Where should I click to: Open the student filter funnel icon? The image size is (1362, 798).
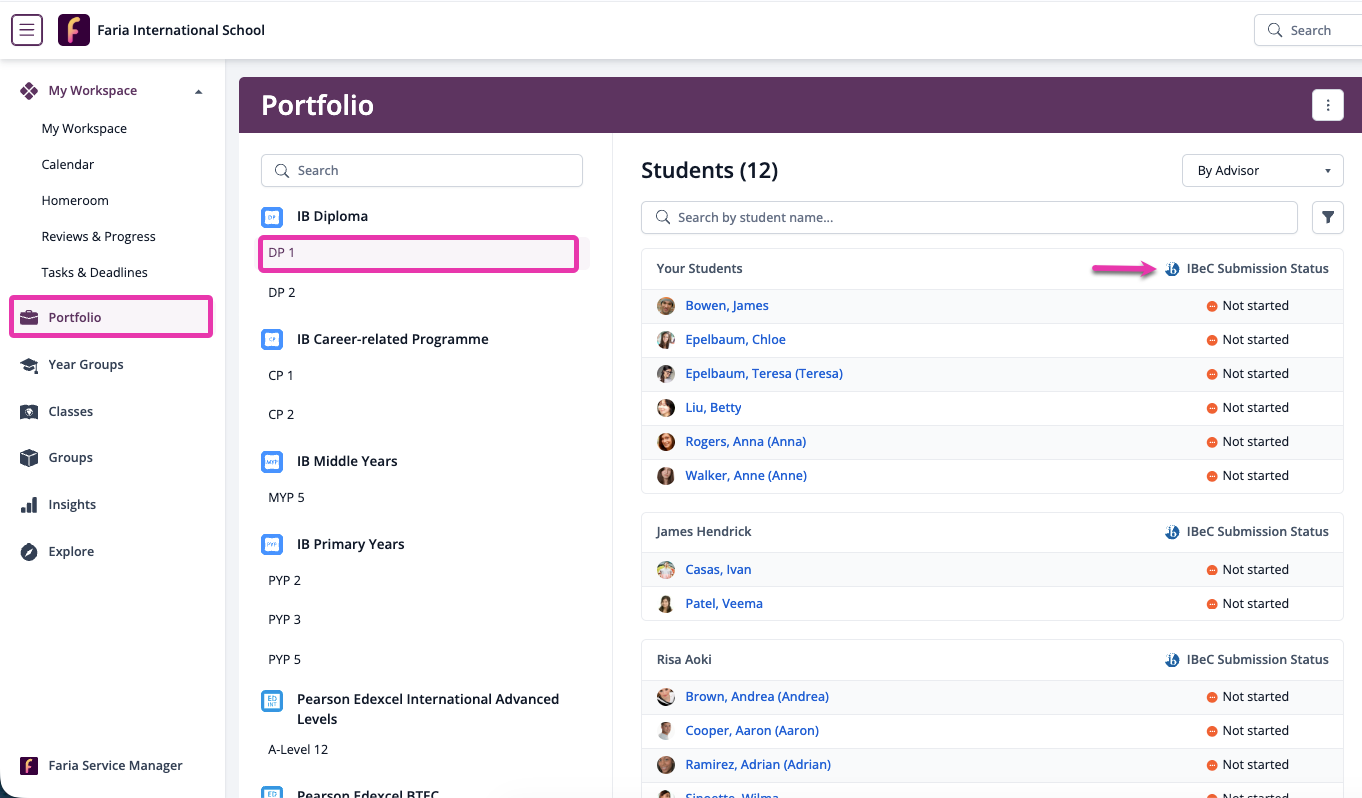(1328, 217)
